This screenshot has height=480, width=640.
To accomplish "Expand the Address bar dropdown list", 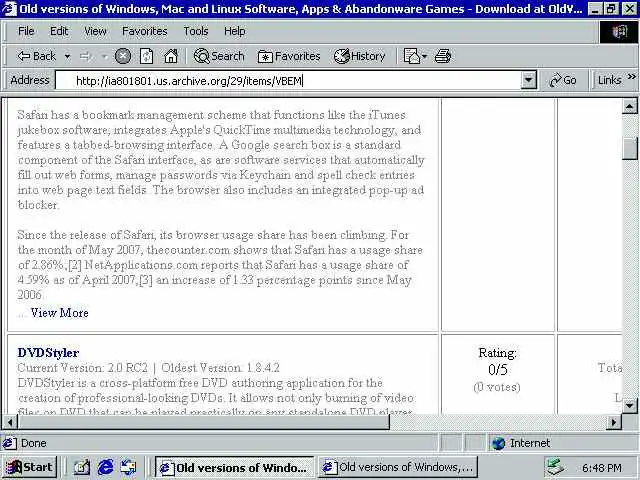I will [528, 80].
